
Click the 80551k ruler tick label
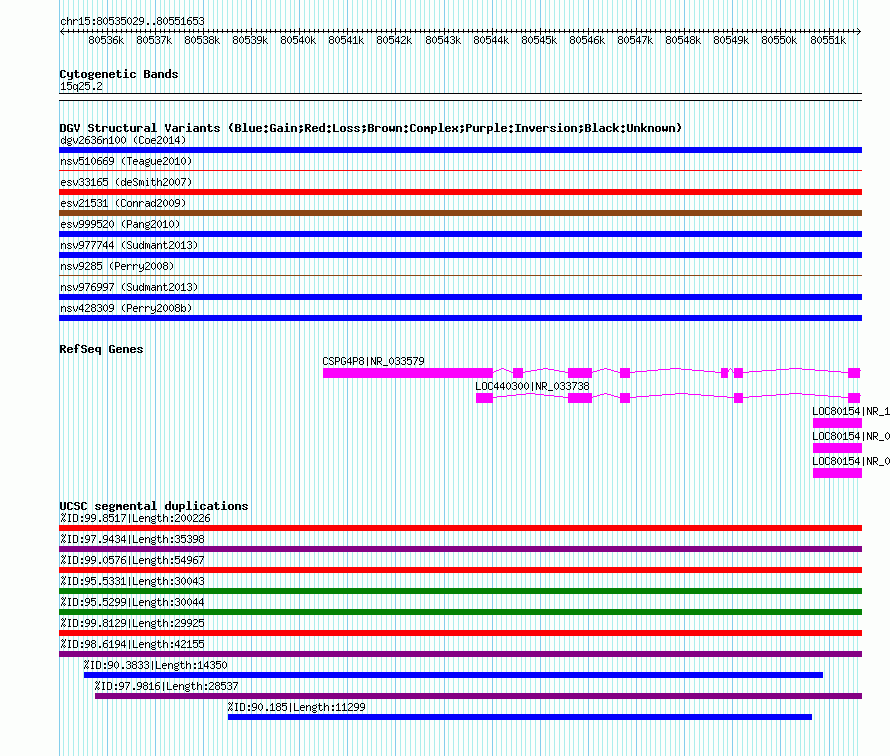828,40
